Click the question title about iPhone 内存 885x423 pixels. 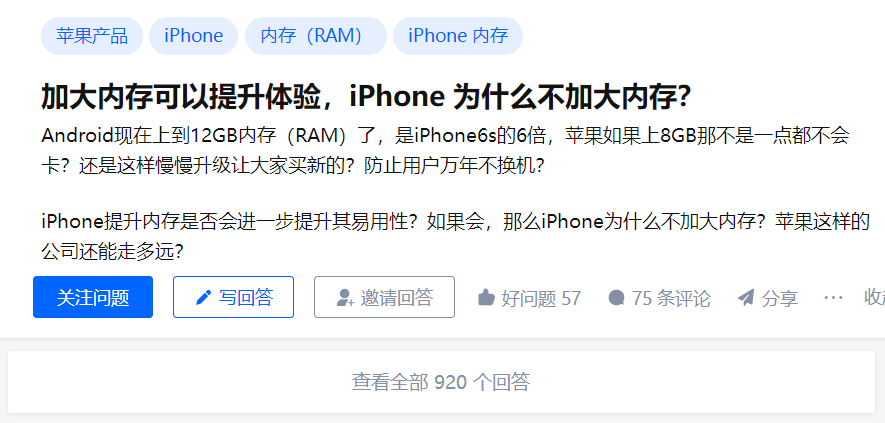pyautogui.click(x=366, y=98)
